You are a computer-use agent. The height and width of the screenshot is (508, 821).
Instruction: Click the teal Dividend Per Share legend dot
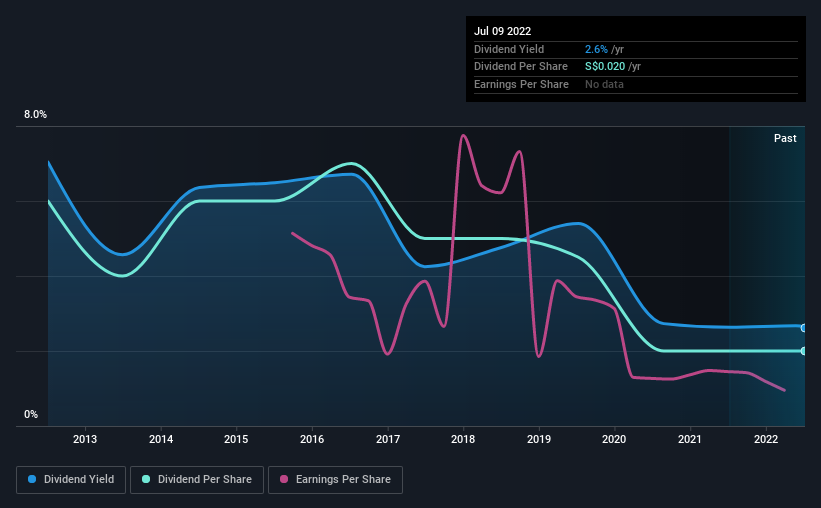pyautogui.click(x=146, y=479)
